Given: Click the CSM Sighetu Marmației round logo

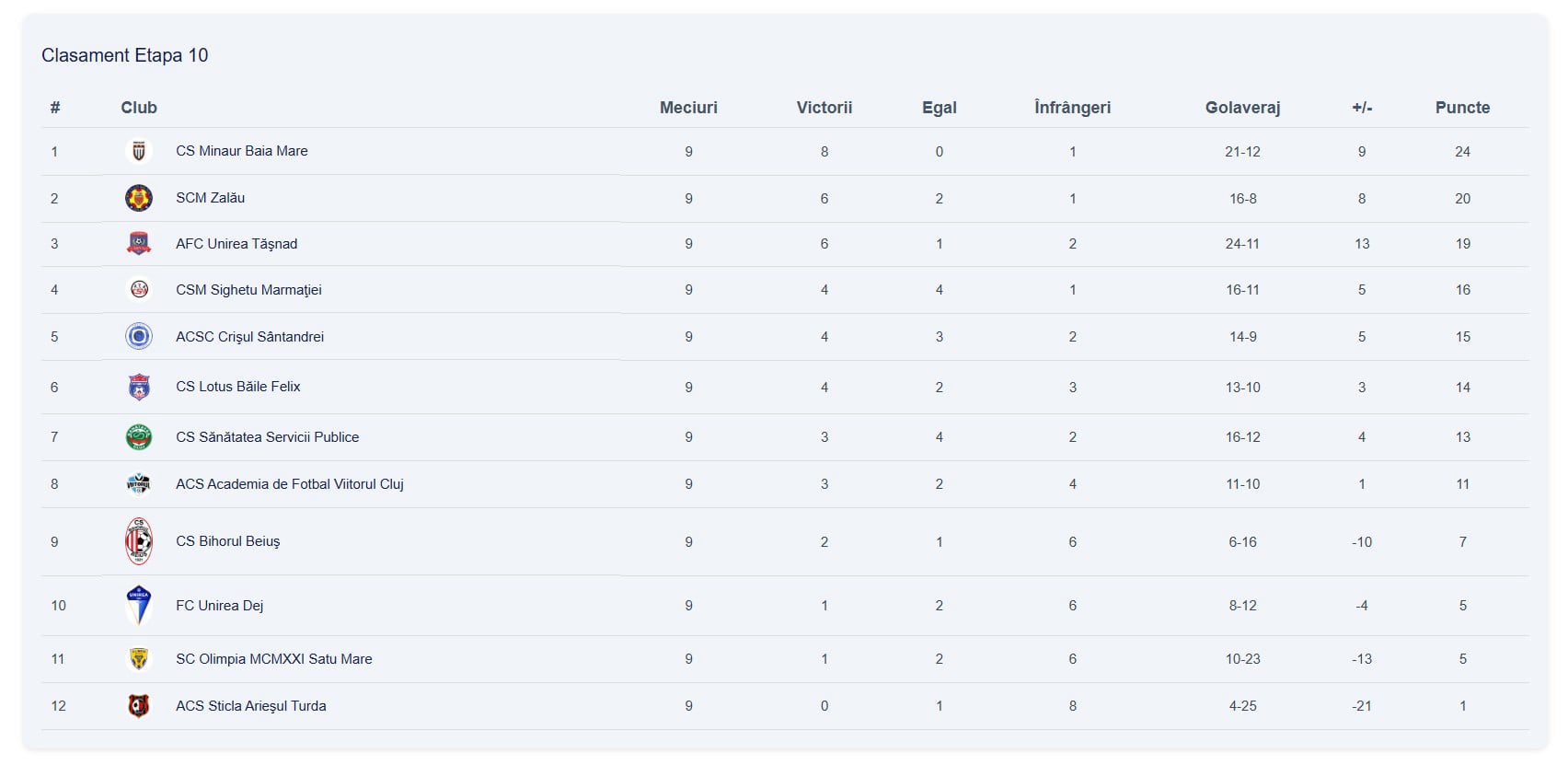Looking at the screenshot, I should tap(139, 290).
